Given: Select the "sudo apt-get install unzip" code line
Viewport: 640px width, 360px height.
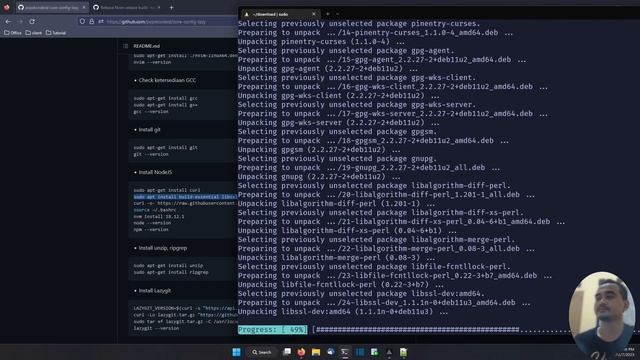Looking at the screenshot, I should pyautogui.click(x=168, y=265).
